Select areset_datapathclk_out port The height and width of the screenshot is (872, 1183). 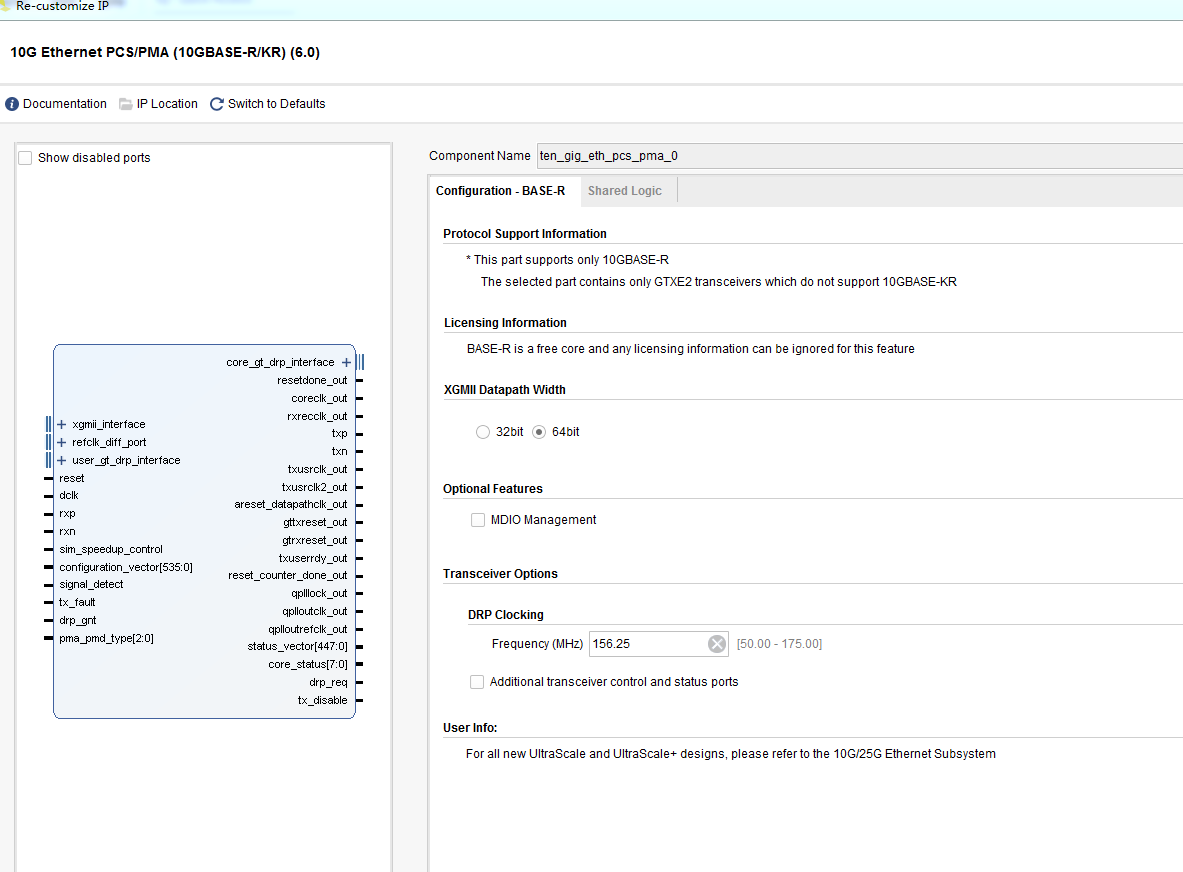click(x=290, y=505)
